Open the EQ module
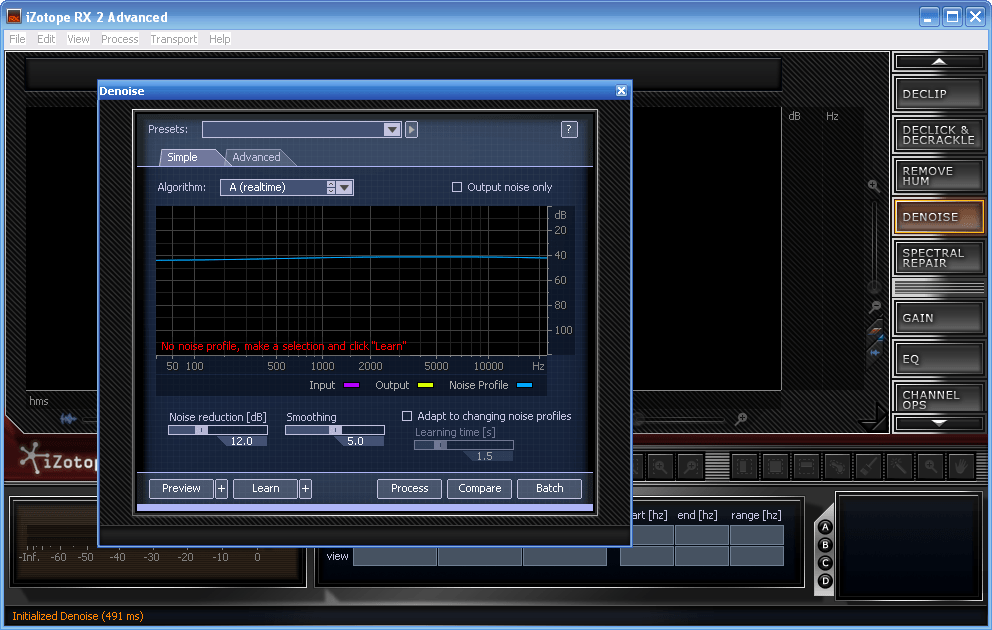 coord(939,359)
